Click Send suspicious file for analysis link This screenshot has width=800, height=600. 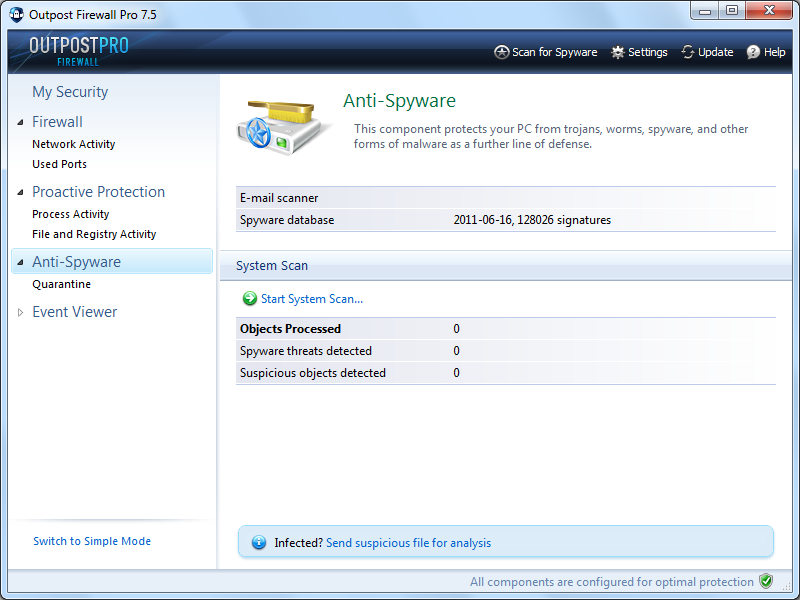point(408,543)
